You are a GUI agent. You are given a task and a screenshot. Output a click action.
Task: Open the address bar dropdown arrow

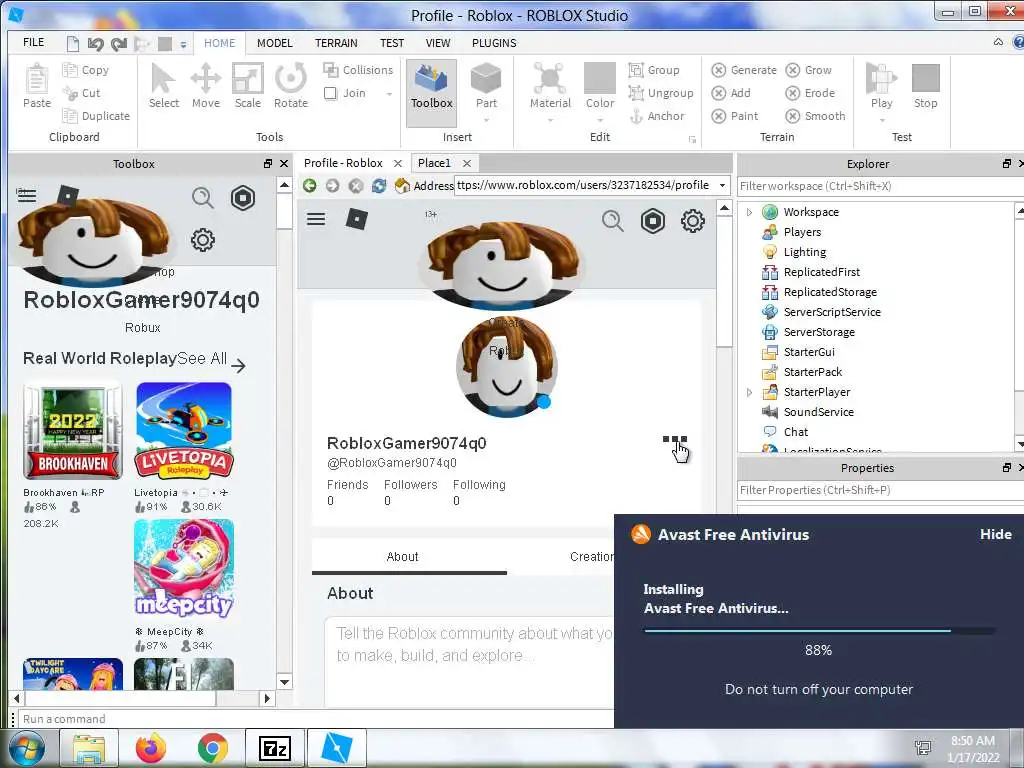[722, 185]
